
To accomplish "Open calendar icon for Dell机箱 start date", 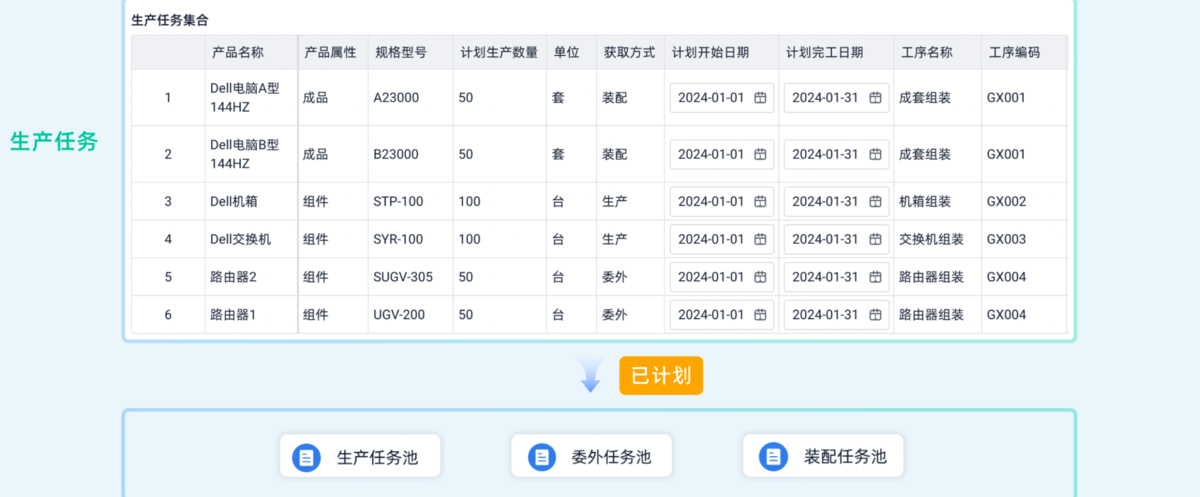I will click(760, 201).
